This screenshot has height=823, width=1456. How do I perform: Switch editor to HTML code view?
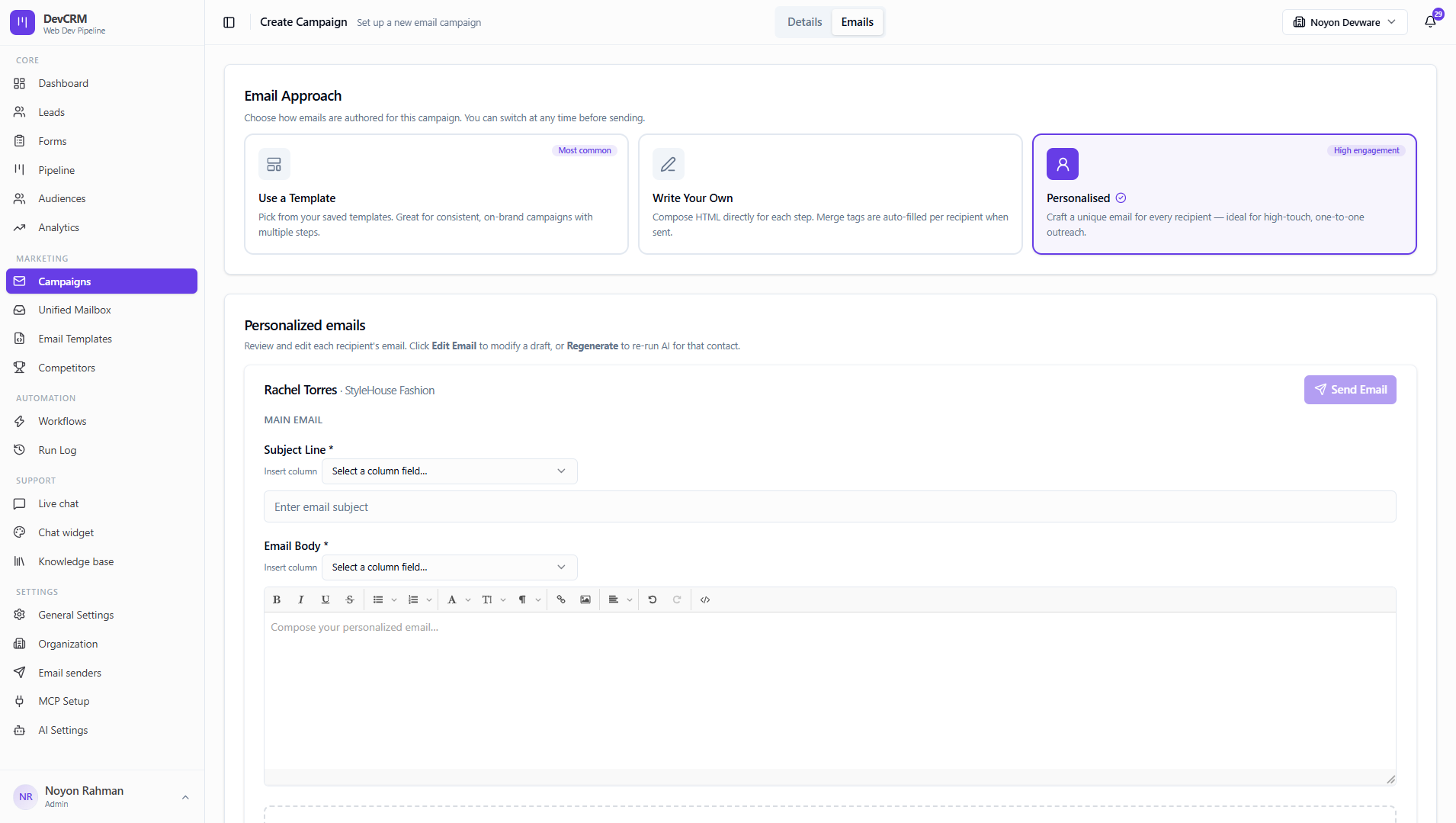coord(705,600)
